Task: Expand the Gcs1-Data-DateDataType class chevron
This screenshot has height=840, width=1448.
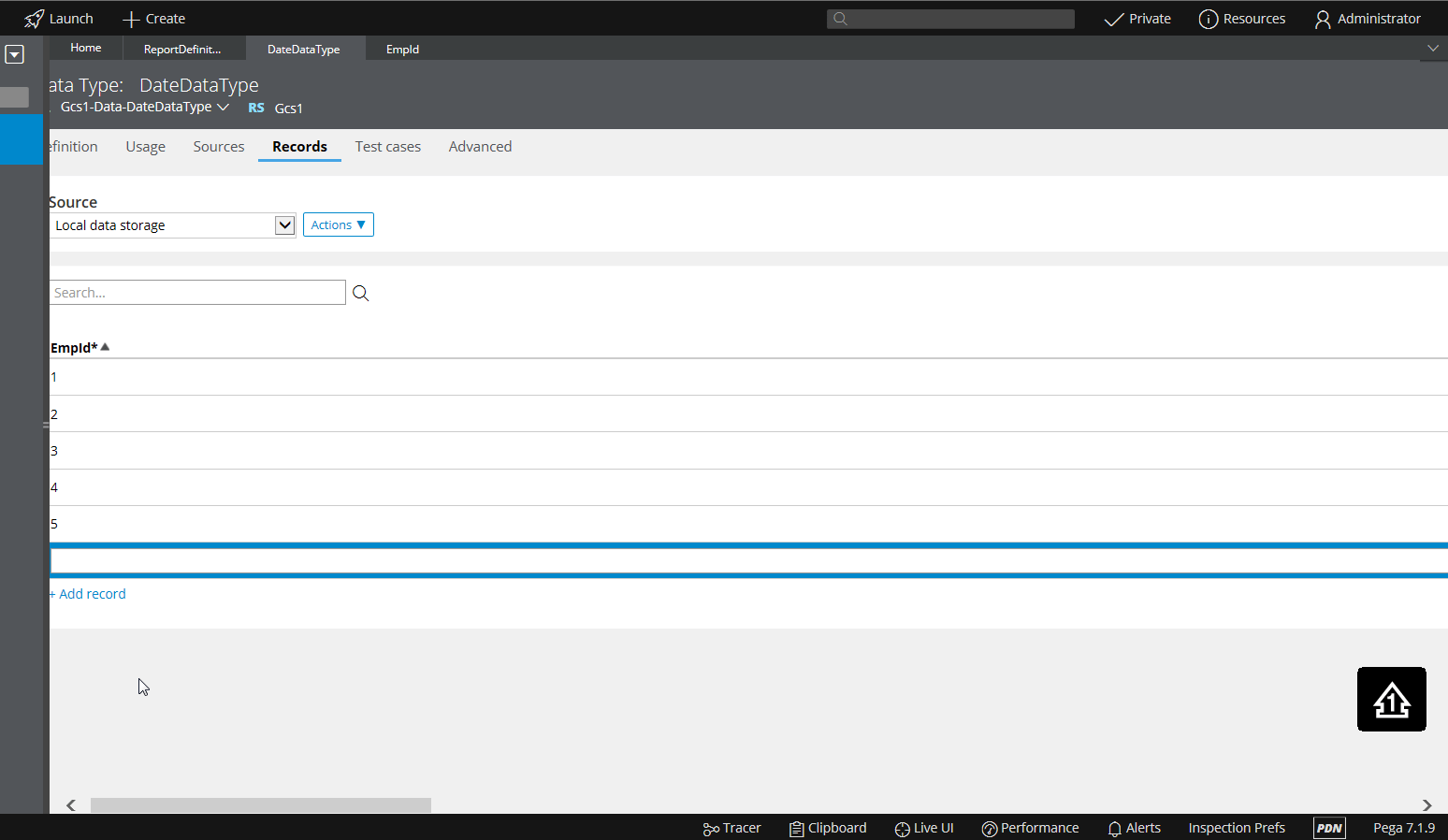Action: [223, 108]
